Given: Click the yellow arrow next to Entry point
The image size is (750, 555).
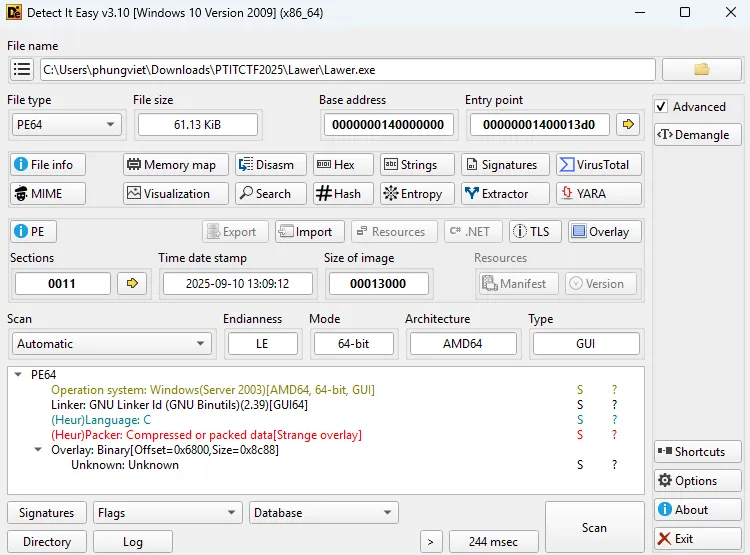Looking at the screenshot, I should (628, 124).
